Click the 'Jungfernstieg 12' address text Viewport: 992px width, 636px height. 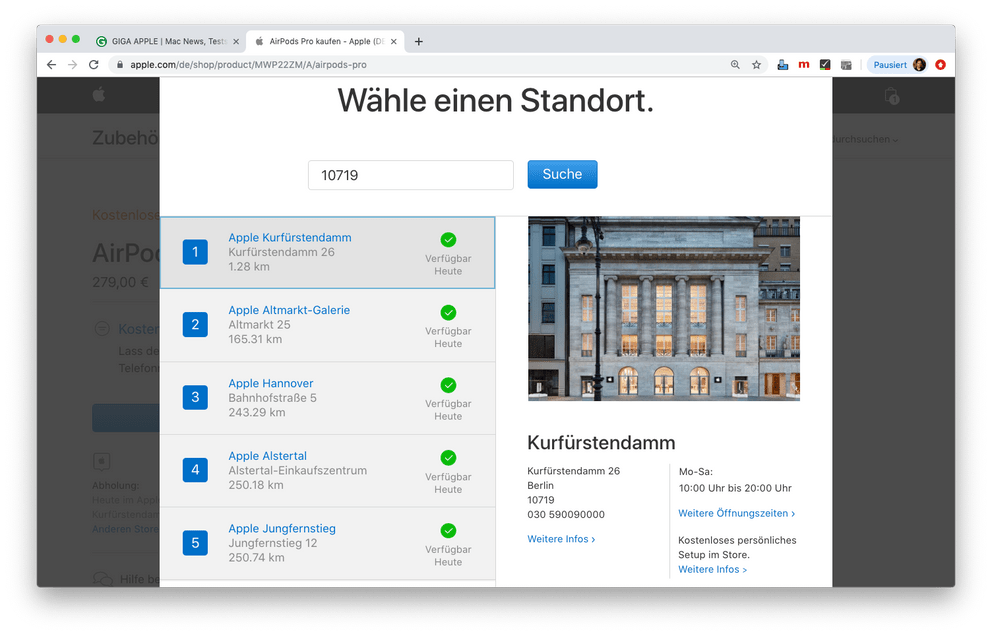pos(273,543)
